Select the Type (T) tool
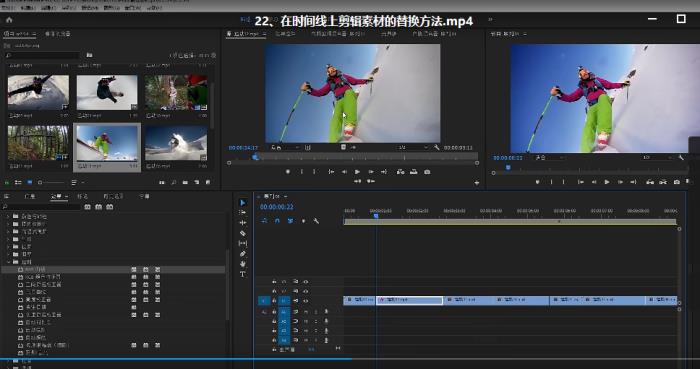Screen dimensions: 700x369 point(242,274)
